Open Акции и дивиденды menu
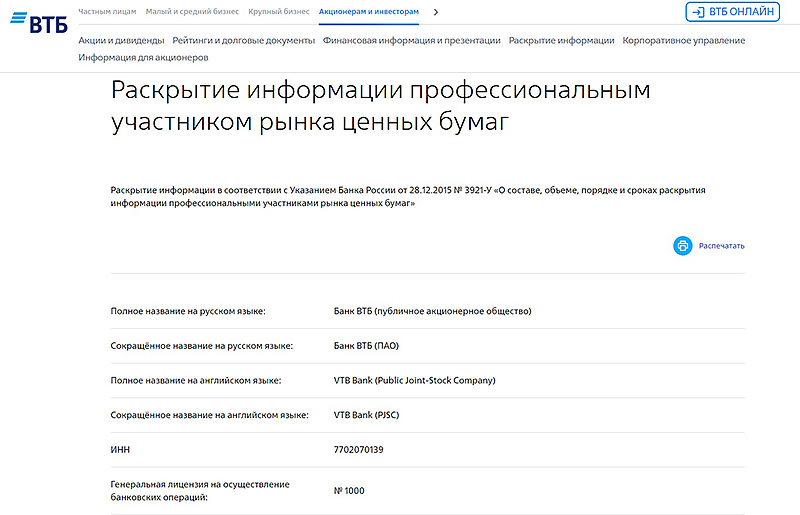Image resolution: width=800 pixels, height=515 pixels. coord(121,41)
